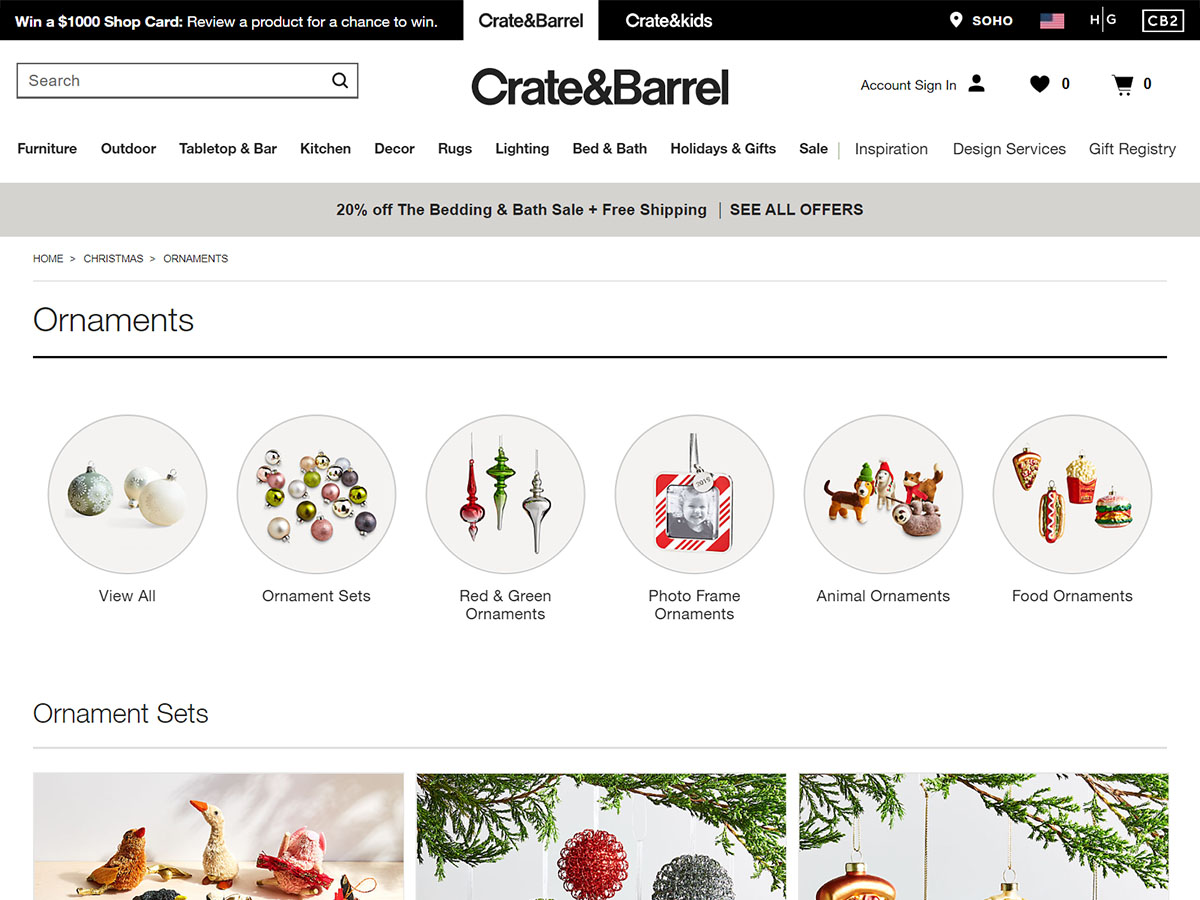The height and width of the screenshot is (900, 1200).
Task: Go to CHRISTMAS in the breadcrumb
Action: pos(113,258)
